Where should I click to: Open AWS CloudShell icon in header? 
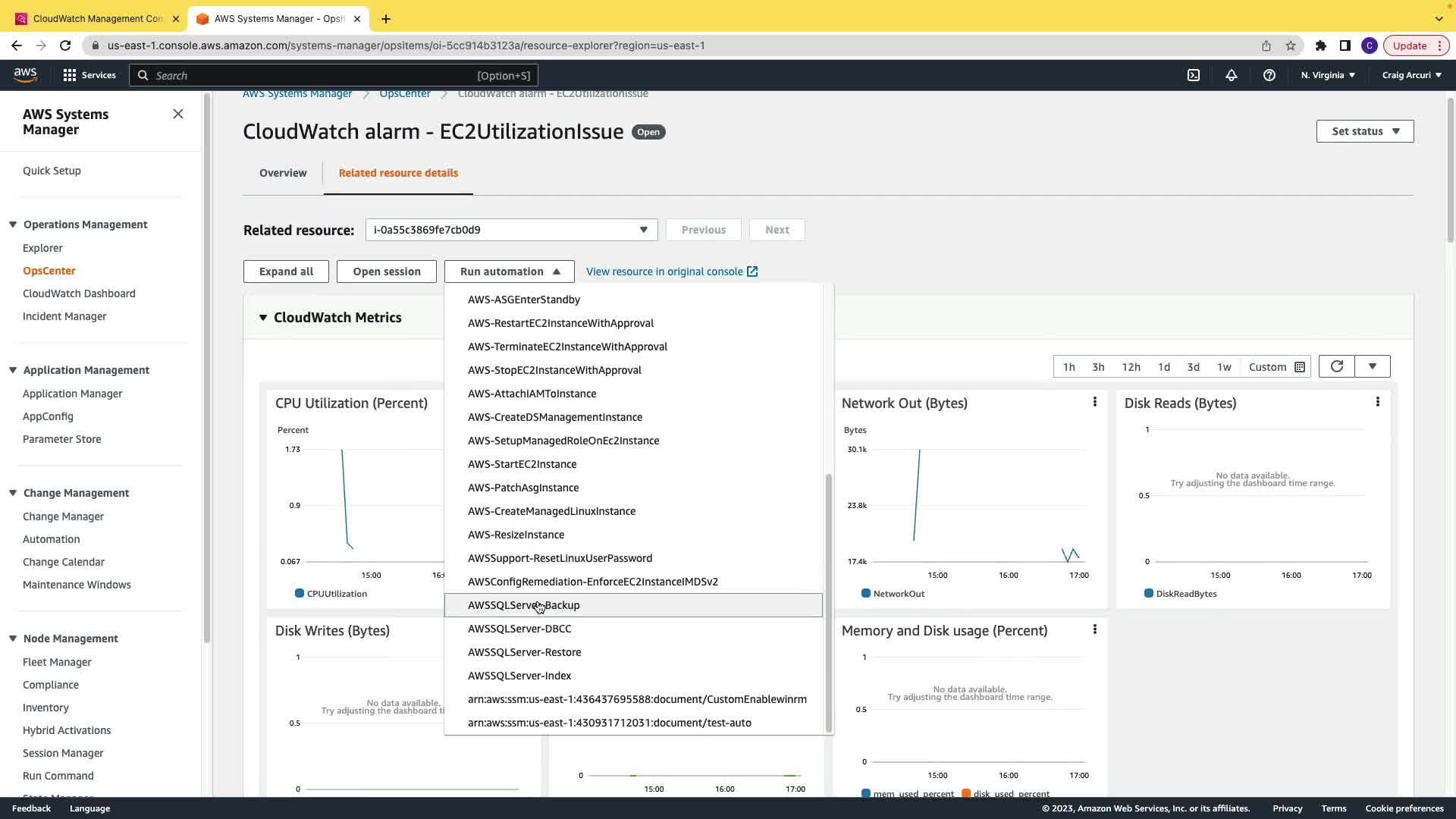point(1194,75)
